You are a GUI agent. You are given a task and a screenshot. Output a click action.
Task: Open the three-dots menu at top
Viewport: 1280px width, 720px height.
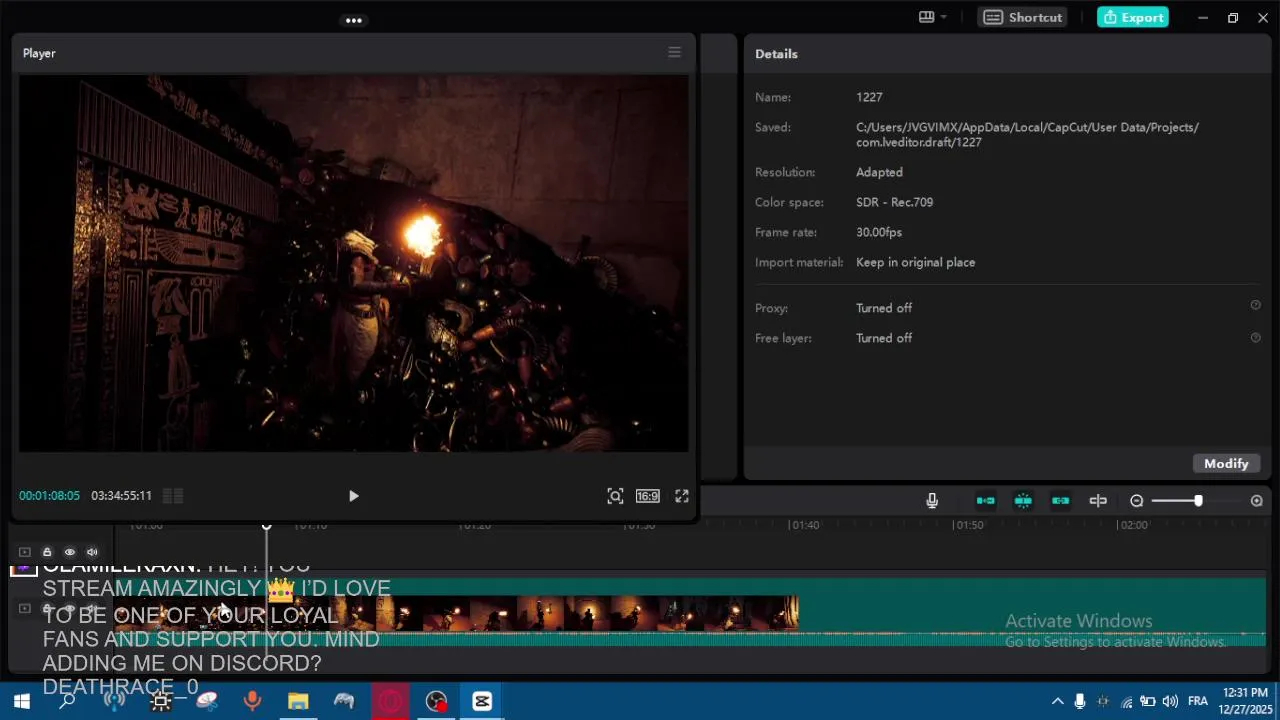354,20
